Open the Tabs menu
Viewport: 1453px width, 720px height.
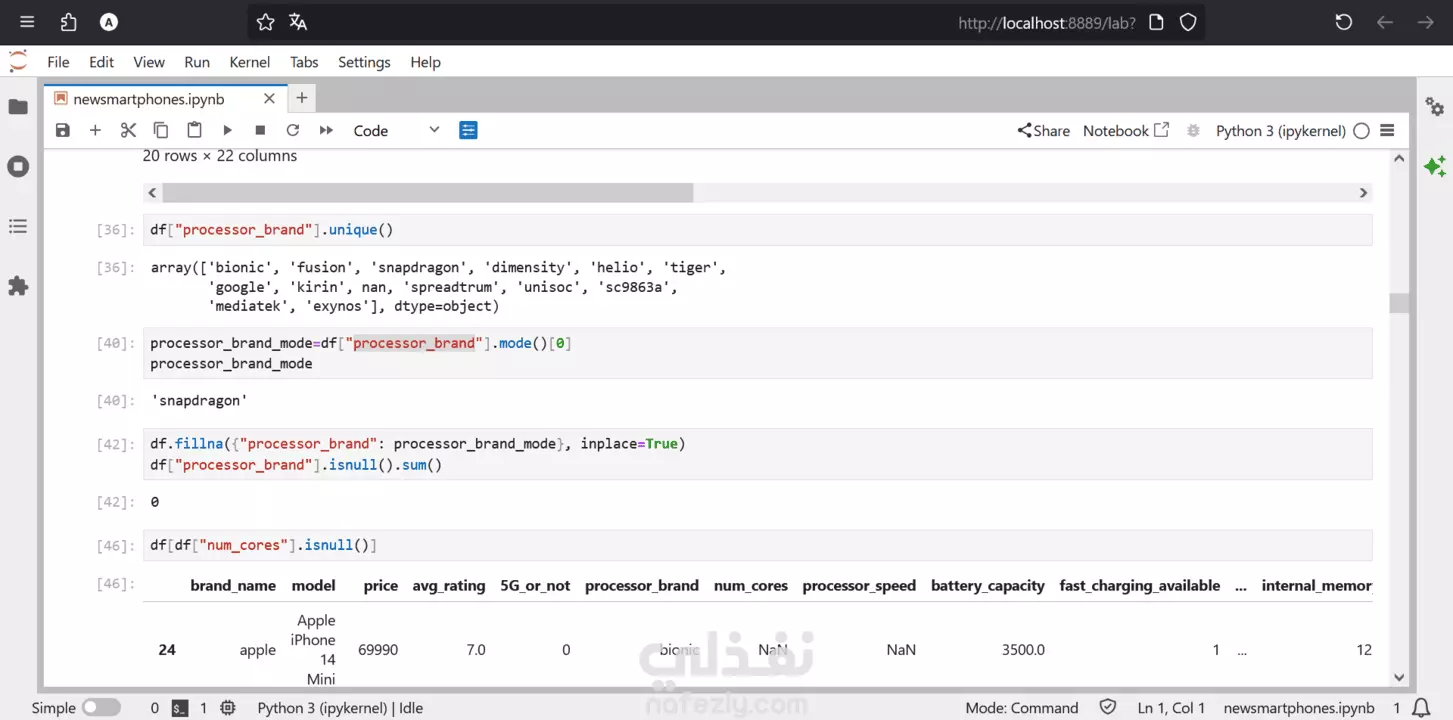coord(304,62)
